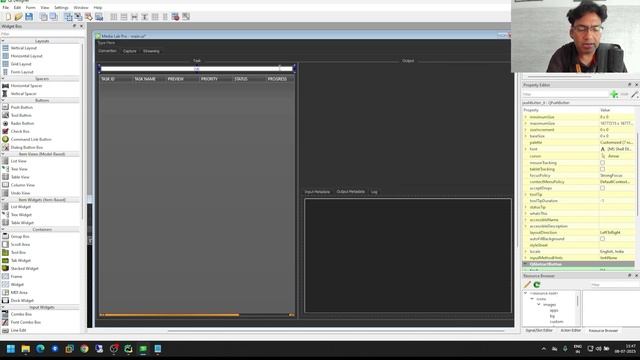Open Google Chrome from the taskbar
640x360 pixels.
[84, 349]
